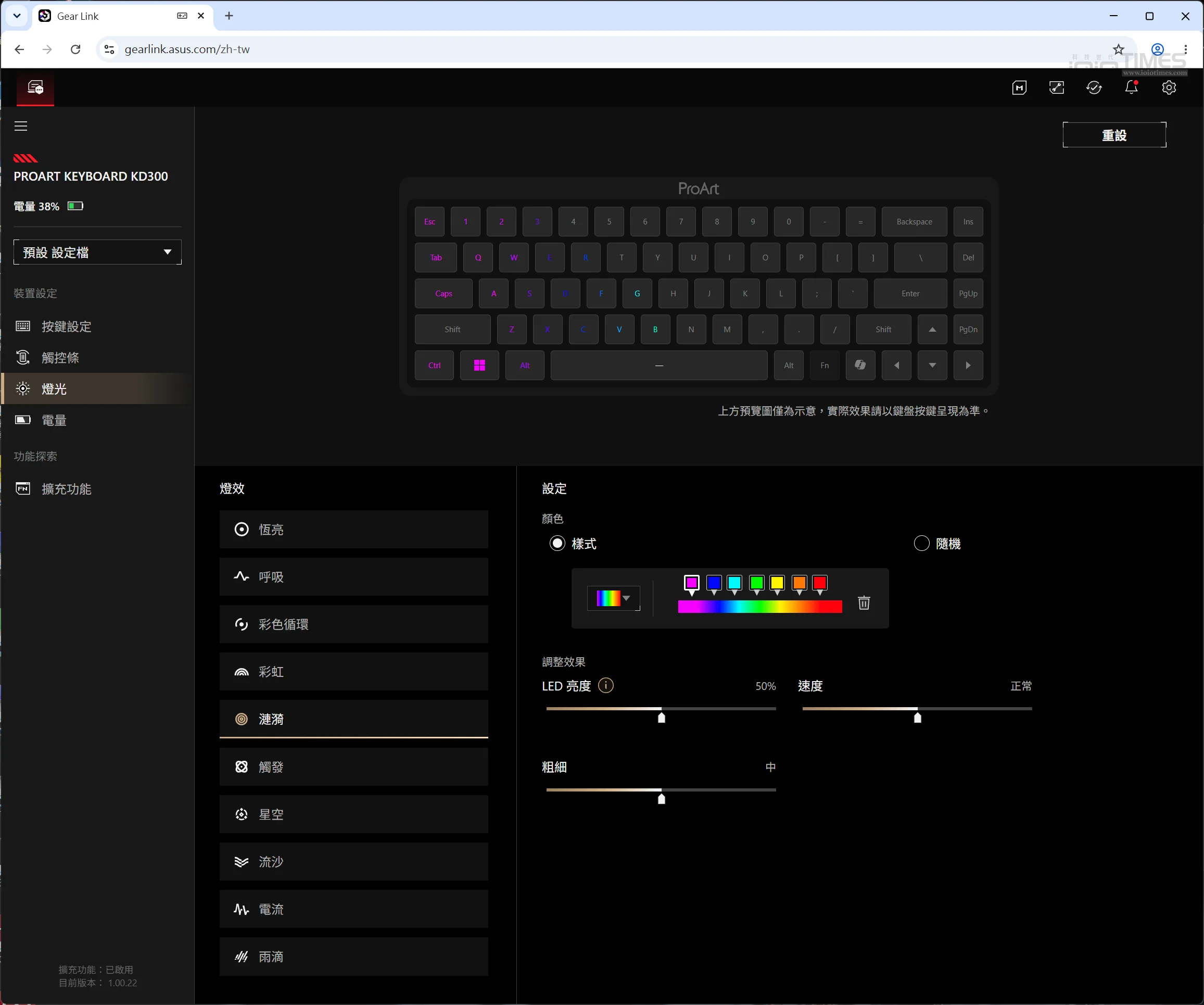Screen dimensions: 1204x1005
Task: Open a new browser tab
Action: [x=229, y=16]
